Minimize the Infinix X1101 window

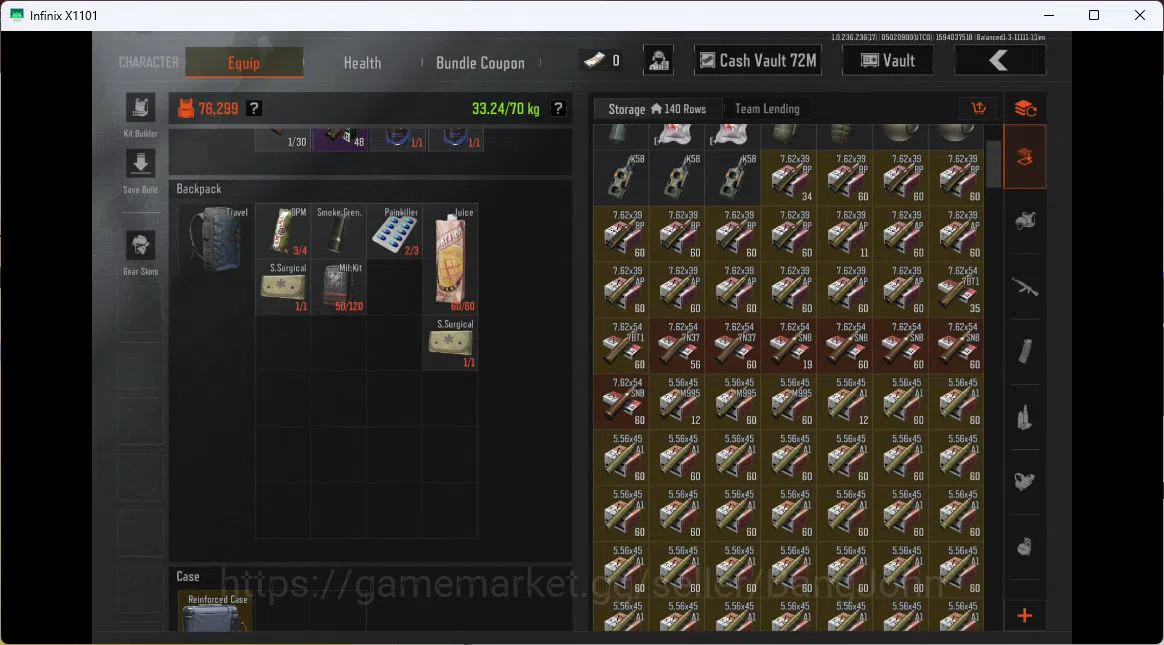(1048, 15)
